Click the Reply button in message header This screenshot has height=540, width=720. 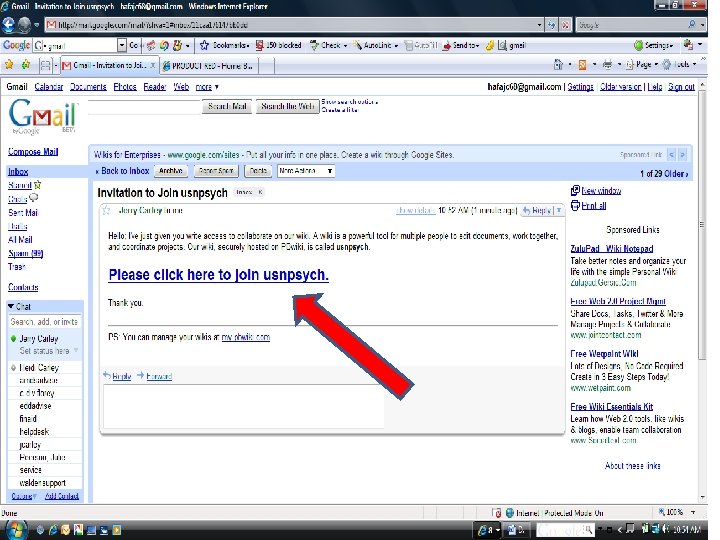pos(537,210)
